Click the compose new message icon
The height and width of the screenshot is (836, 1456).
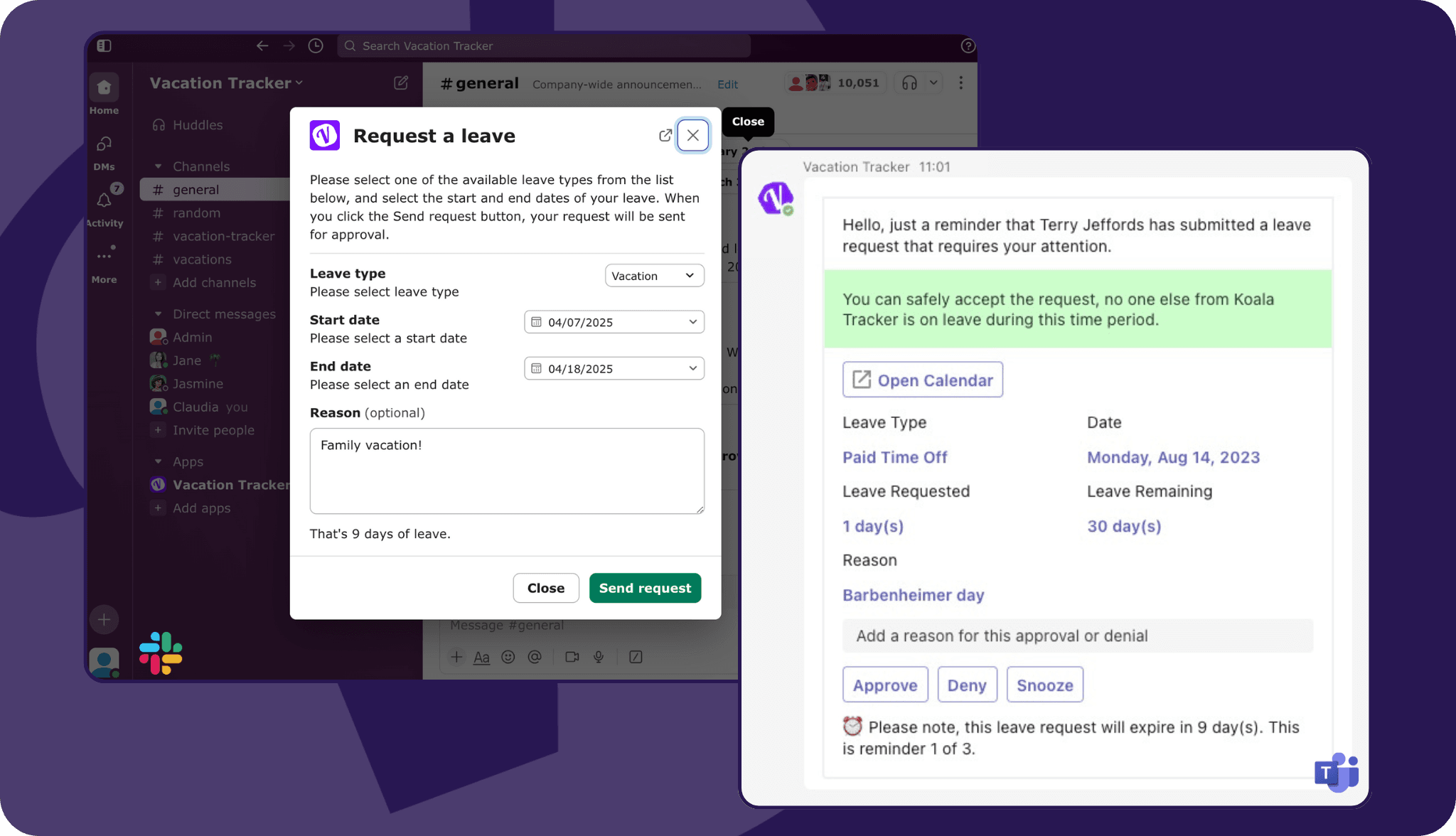coord(401,83)
